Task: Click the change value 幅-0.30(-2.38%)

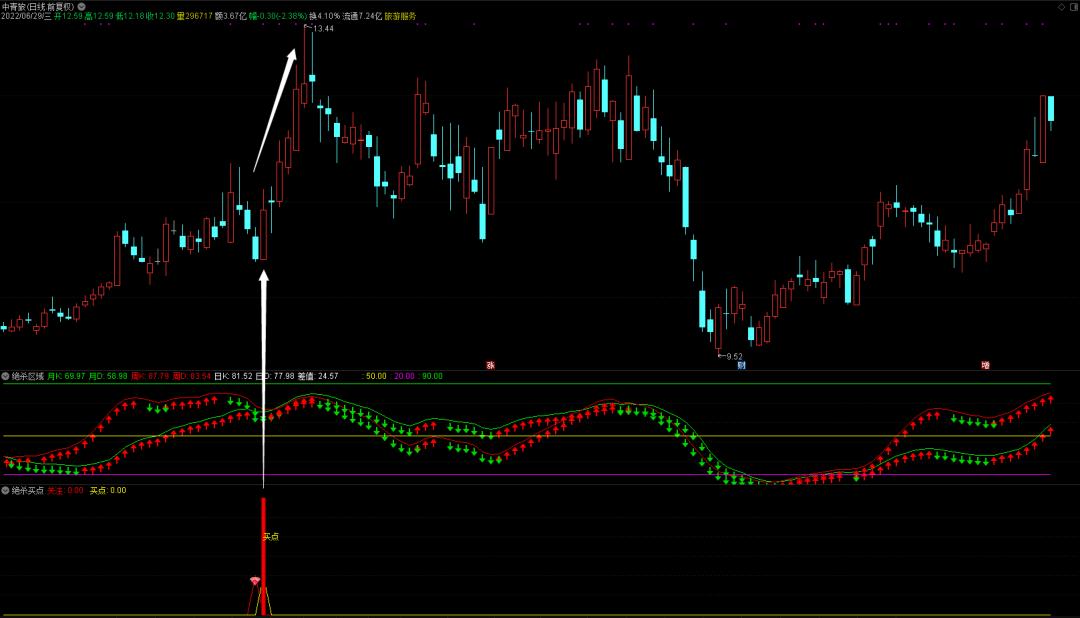Action: click(x=278, y=16)
